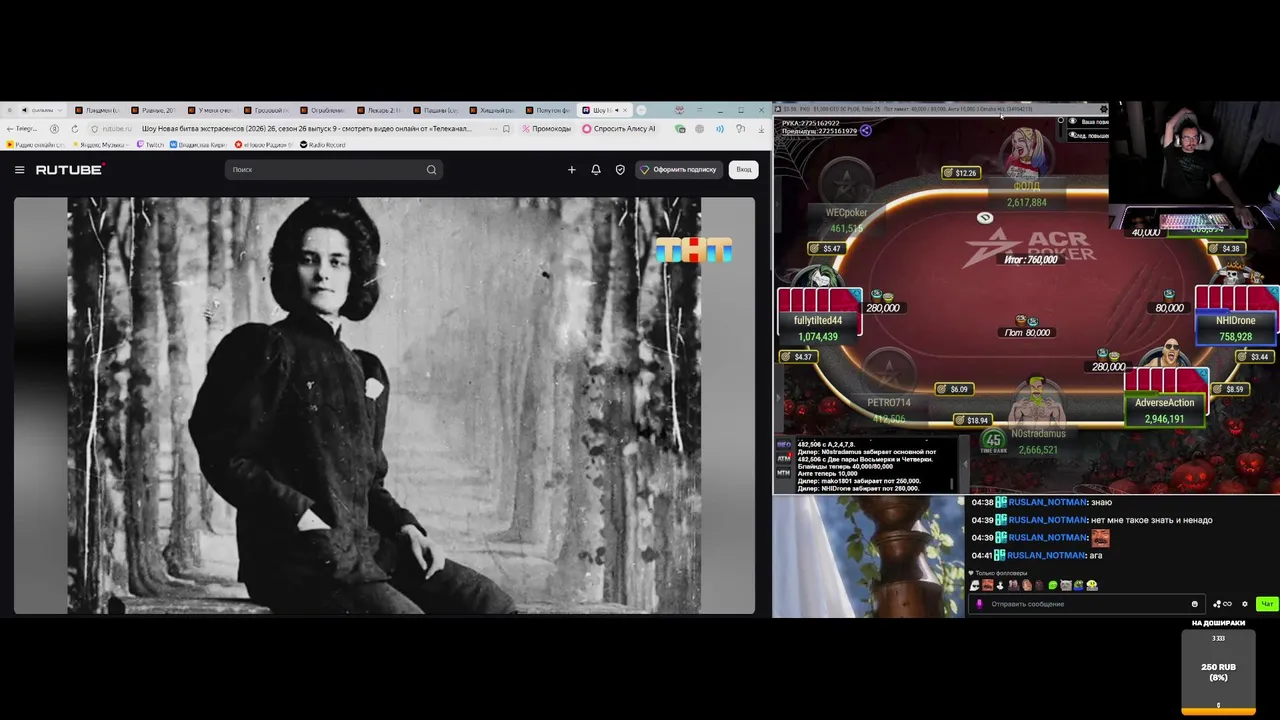Open chat settings gear icon
This screenshot has width=1280, height=720.
tap(1245, 604)
